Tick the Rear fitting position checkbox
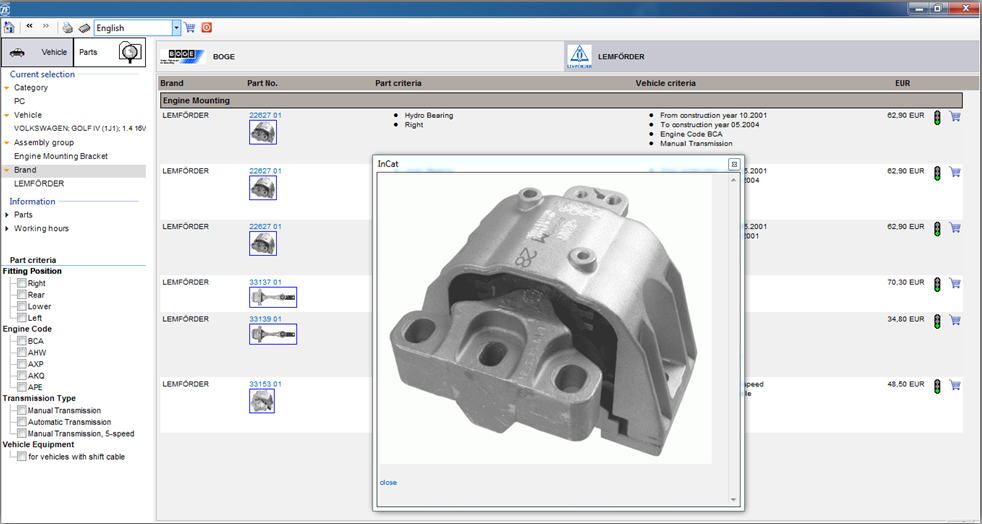This screenshot has width=982, height=524. point(22,294)
